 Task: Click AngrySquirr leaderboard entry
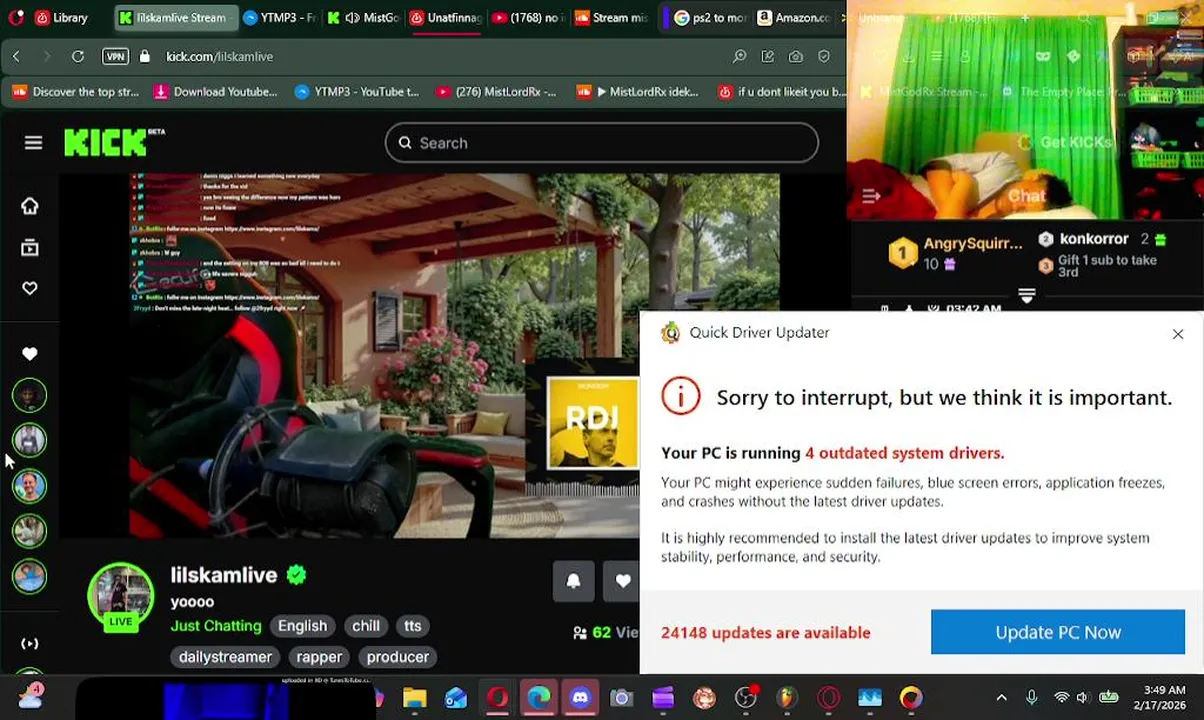click(955, 253)
